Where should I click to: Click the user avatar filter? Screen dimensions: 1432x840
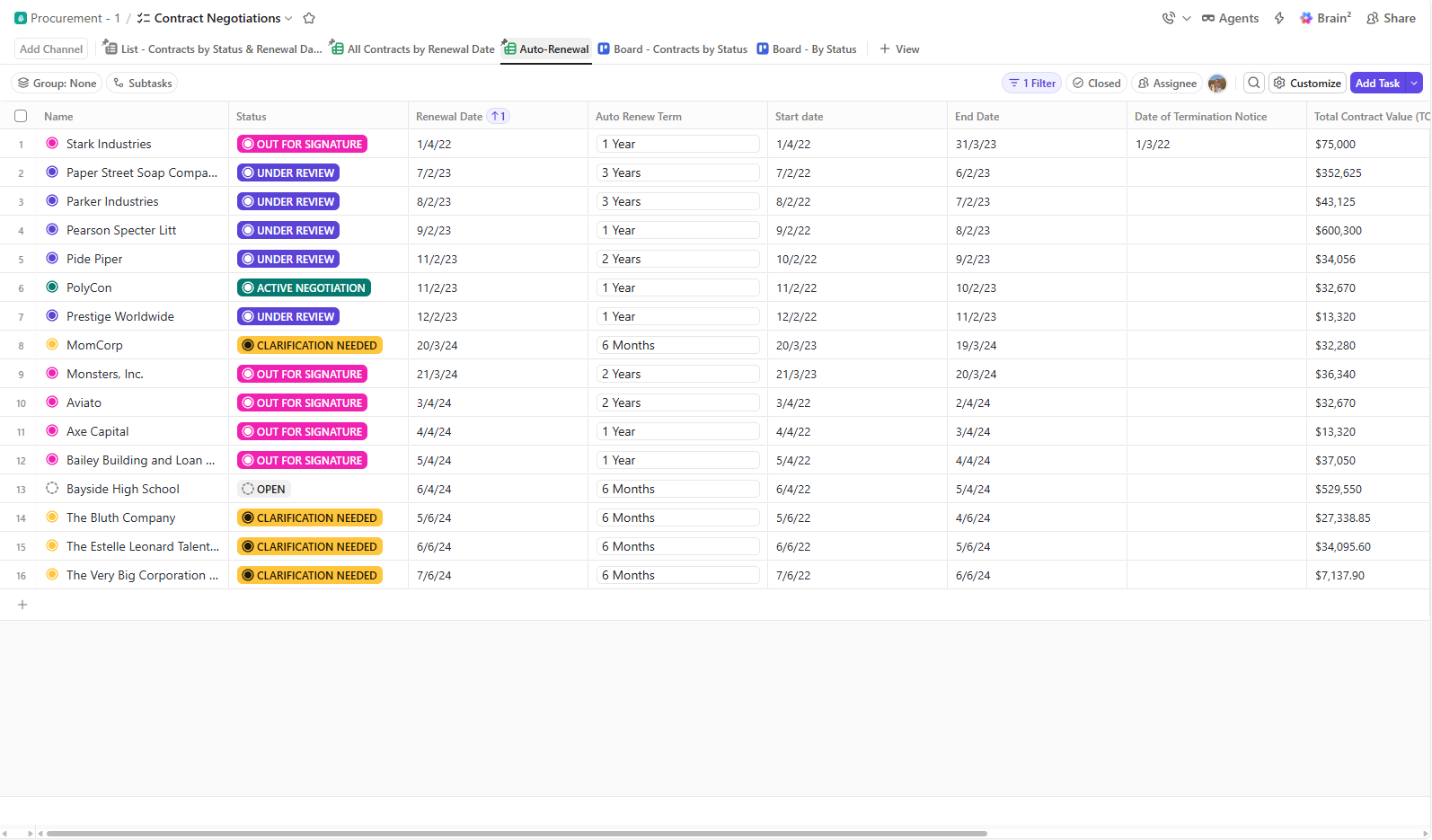1217,84
